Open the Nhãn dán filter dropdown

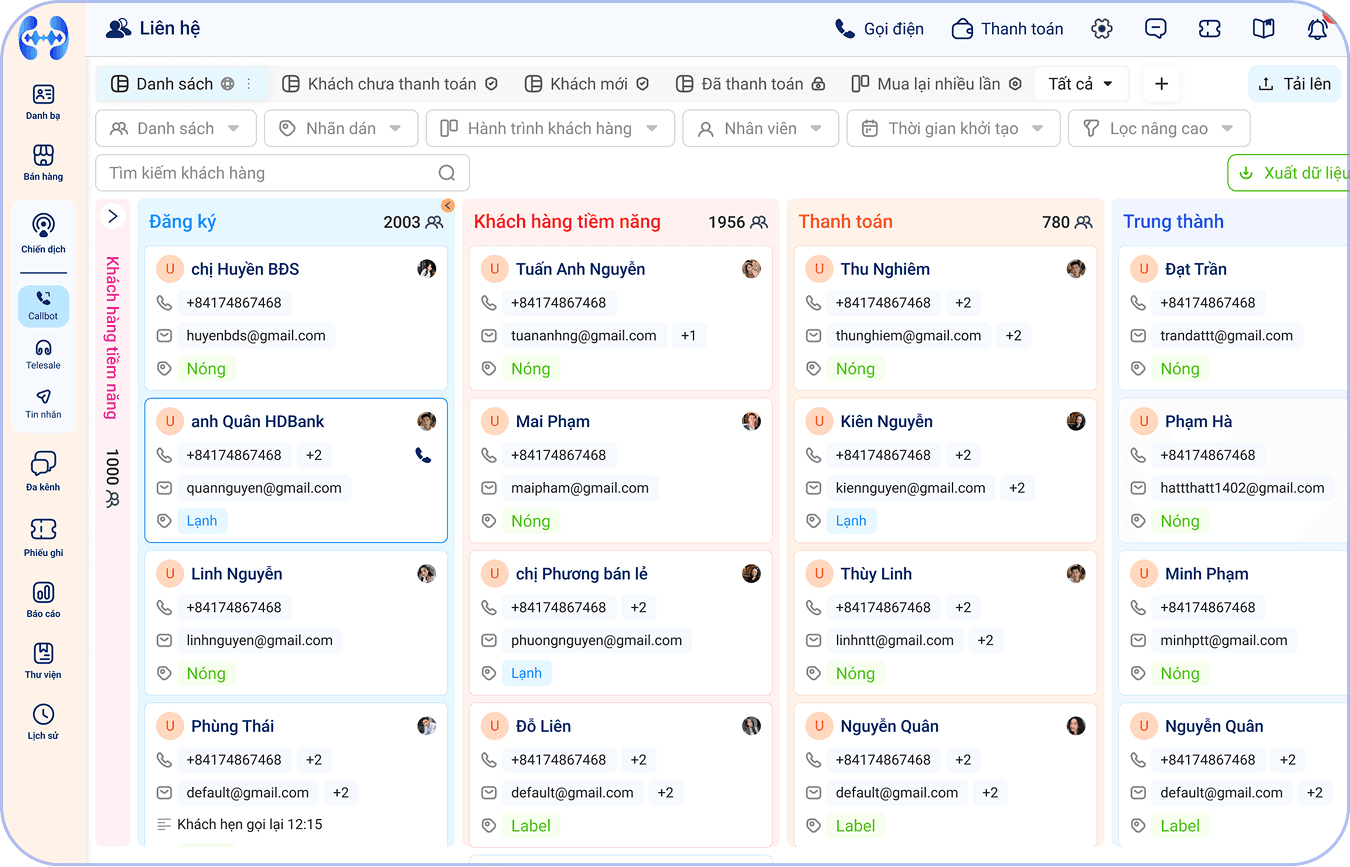(339, 128)
